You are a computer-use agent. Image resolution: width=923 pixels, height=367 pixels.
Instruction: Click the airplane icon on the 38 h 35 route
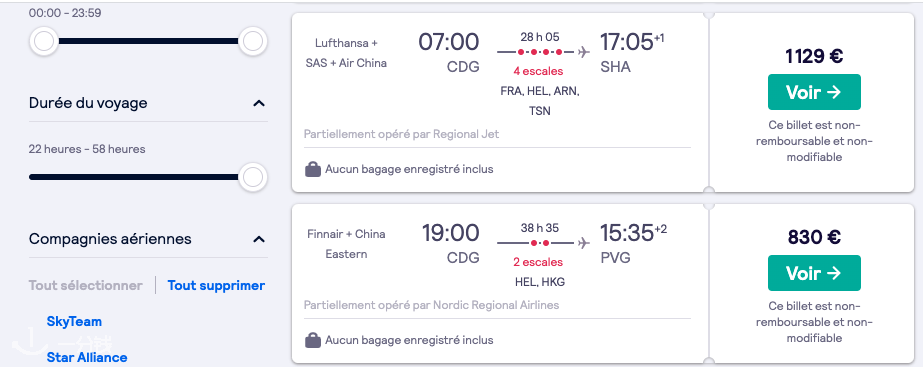pos(583,243)
